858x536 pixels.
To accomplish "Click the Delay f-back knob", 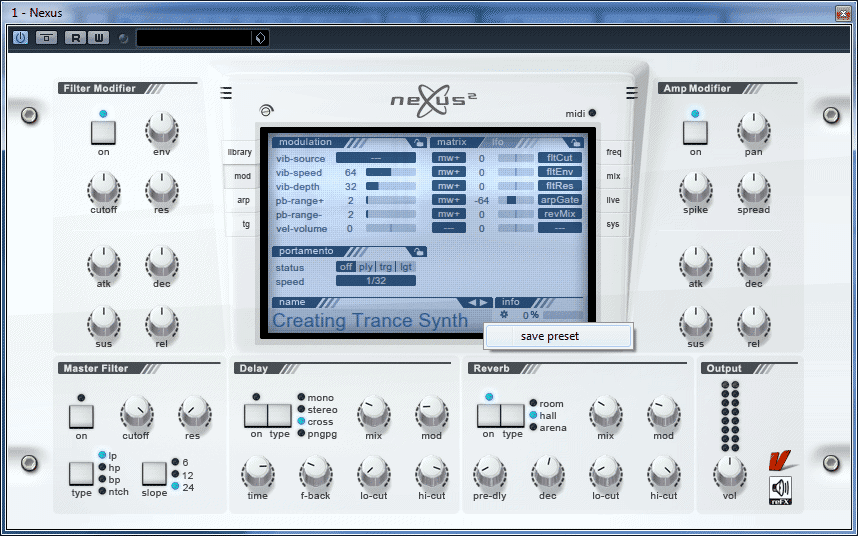I will click(316, 474).
